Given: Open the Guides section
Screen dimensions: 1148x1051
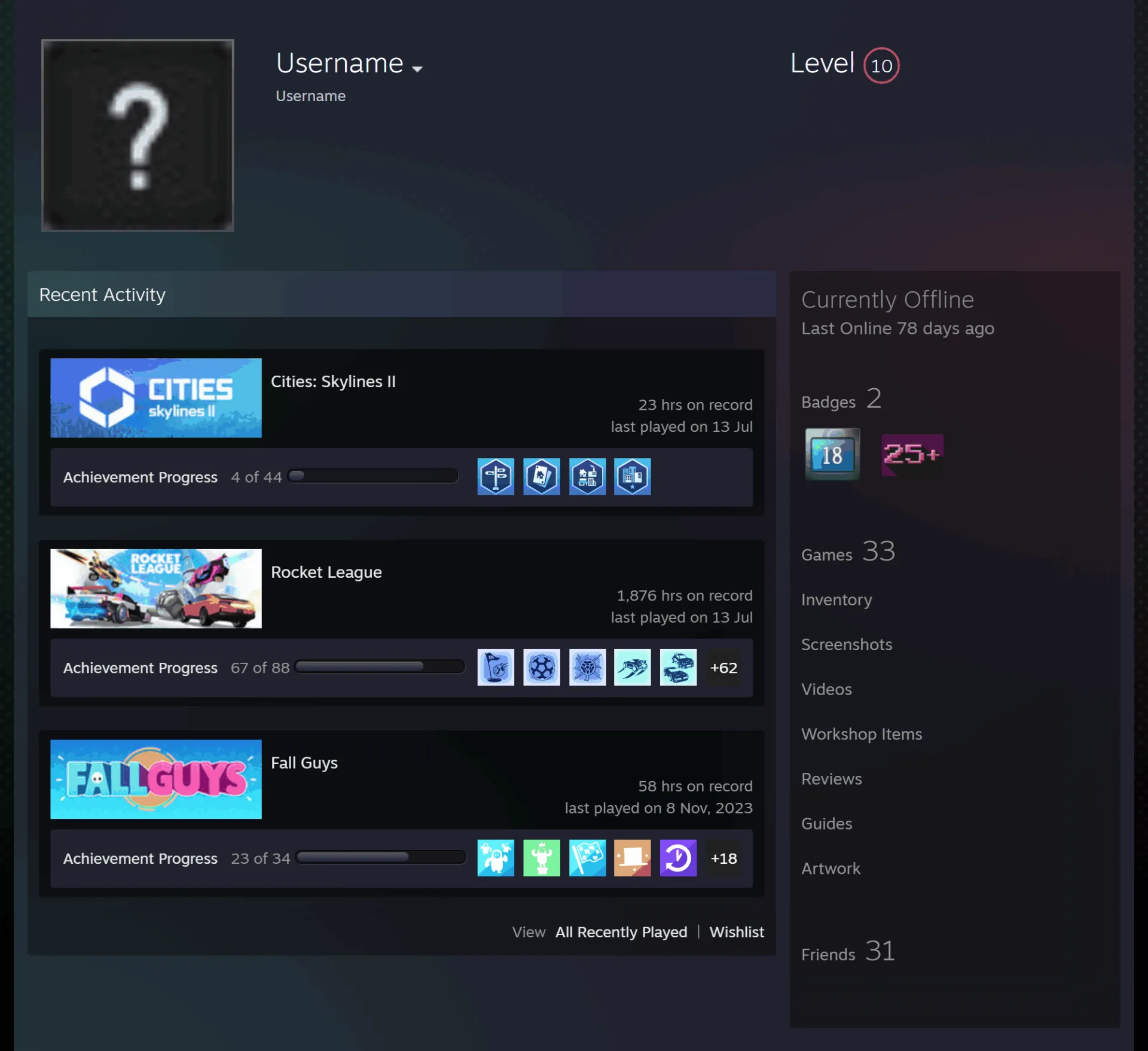Looking at the screenshot, I should 827,824.
